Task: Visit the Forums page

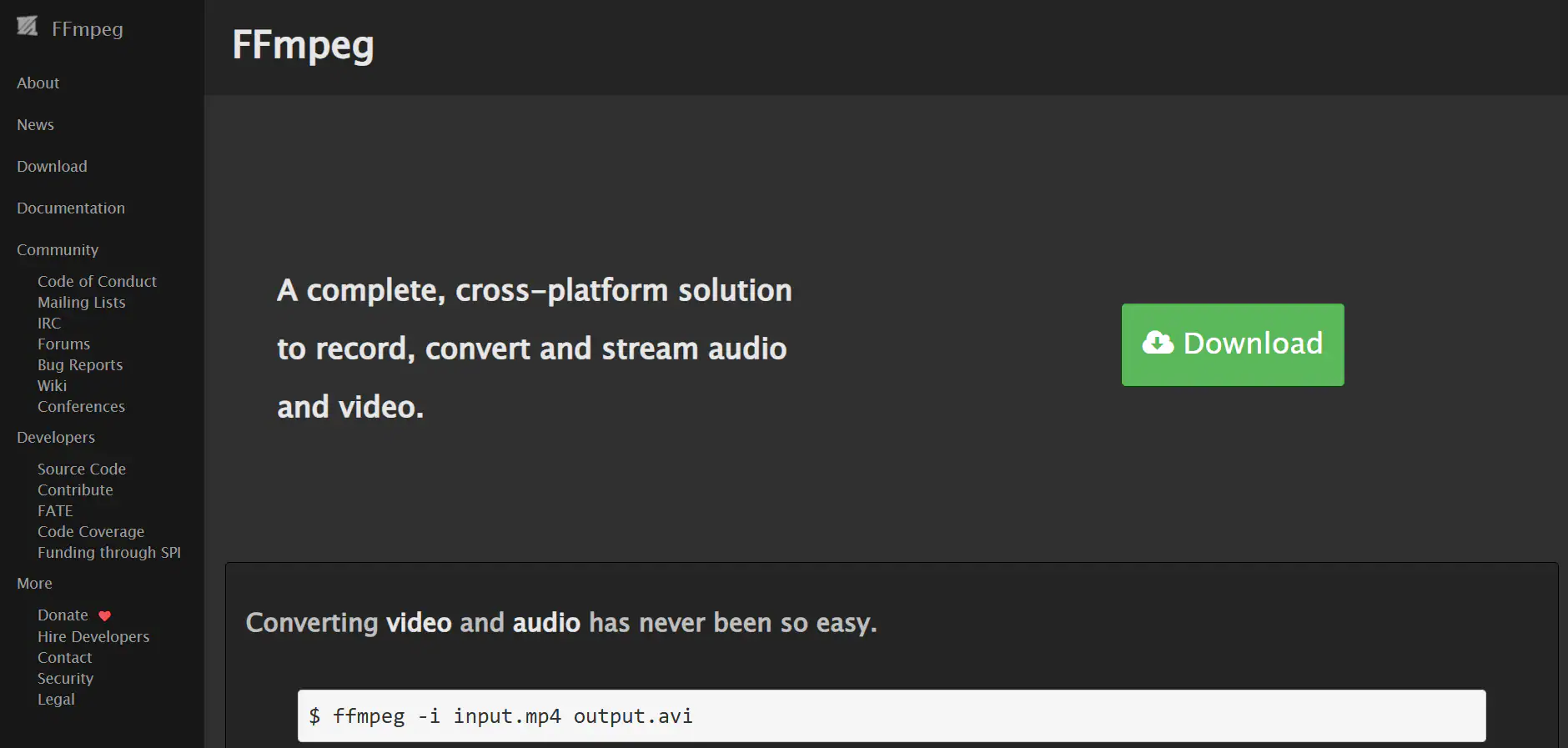Action: pyautogui.click(x=63, y=344)
